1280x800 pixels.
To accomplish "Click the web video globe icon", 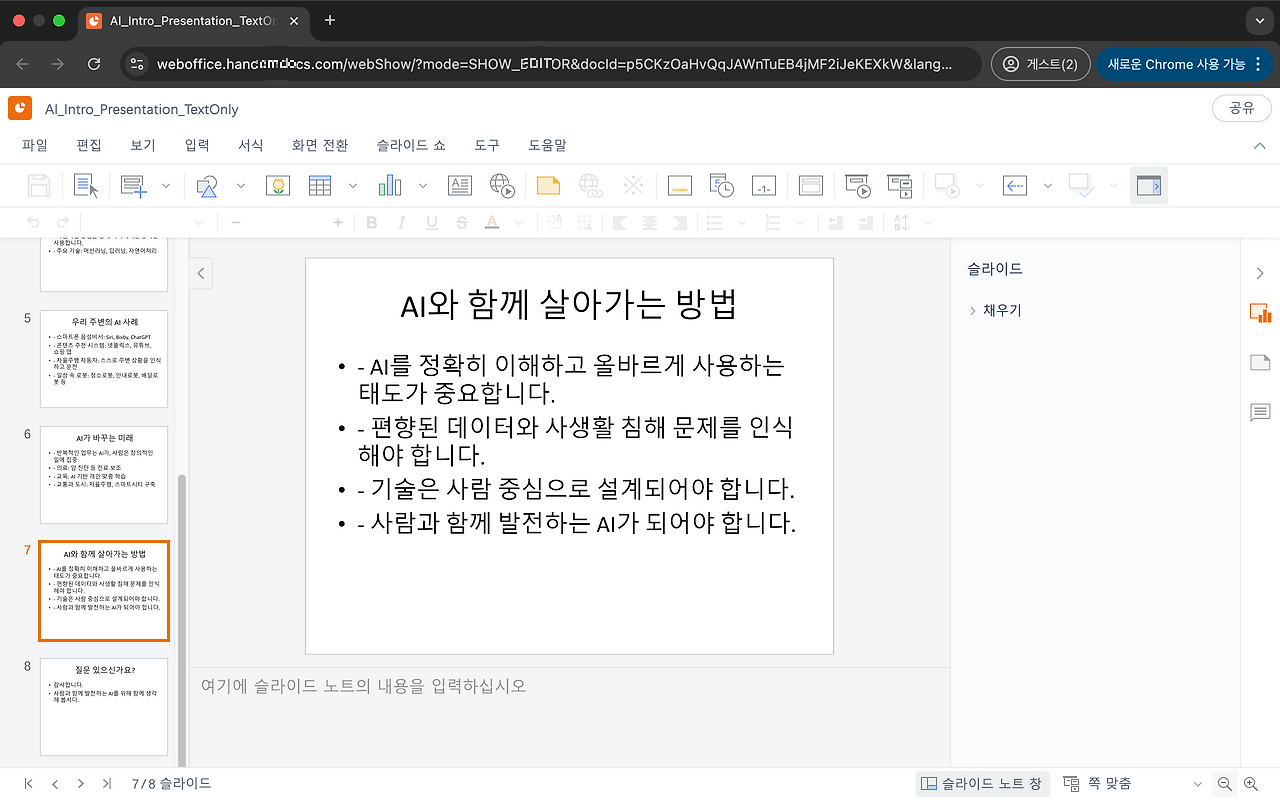I will (x=502, y=185).
